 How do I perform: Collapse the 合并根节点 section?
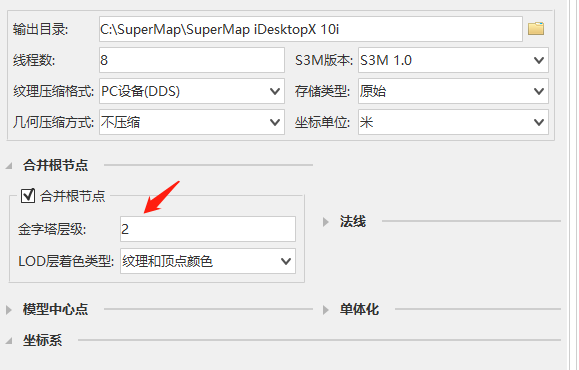click(x=9, y=166)
